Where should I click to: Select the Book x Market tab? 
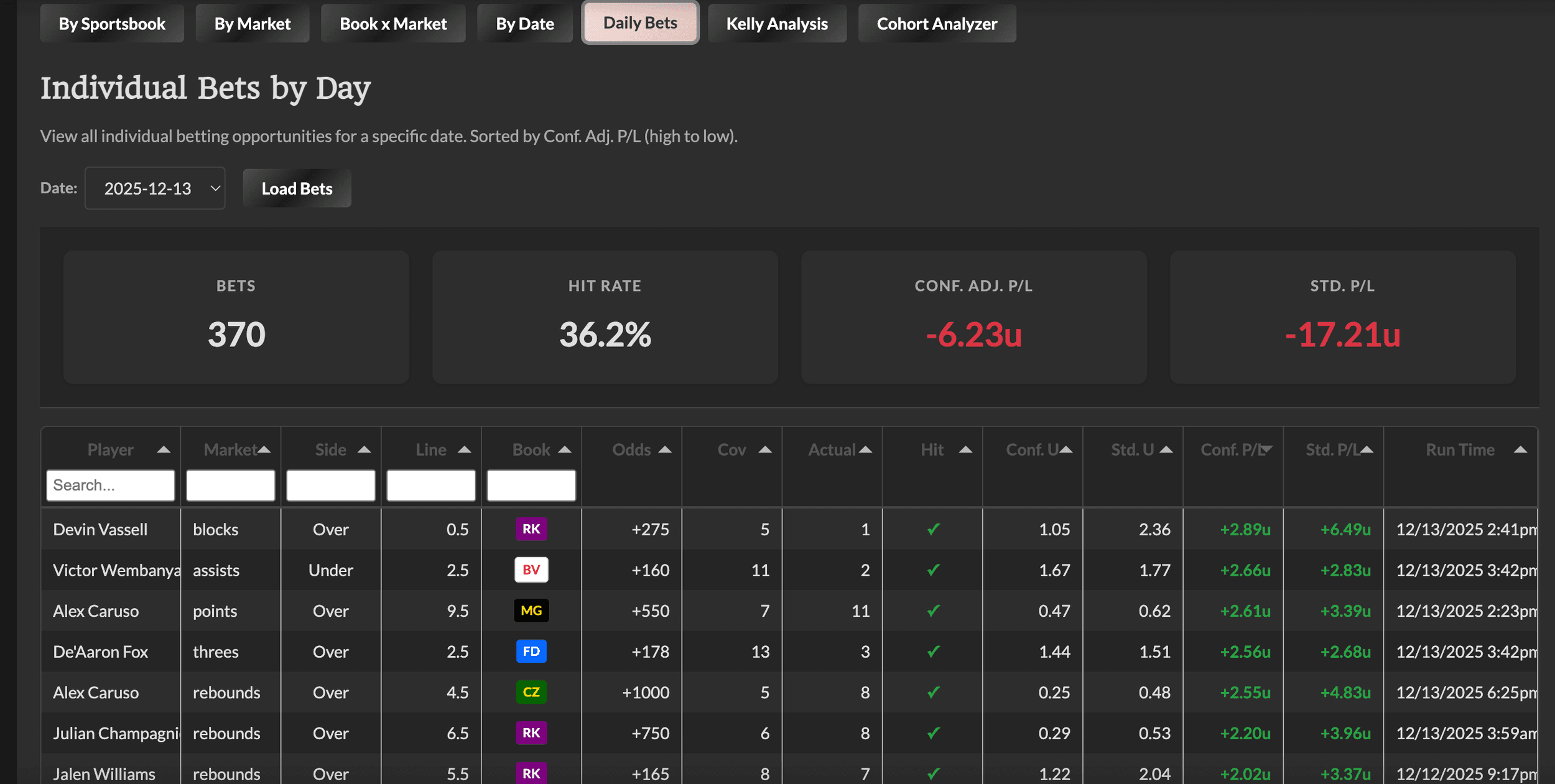(392, 24)
